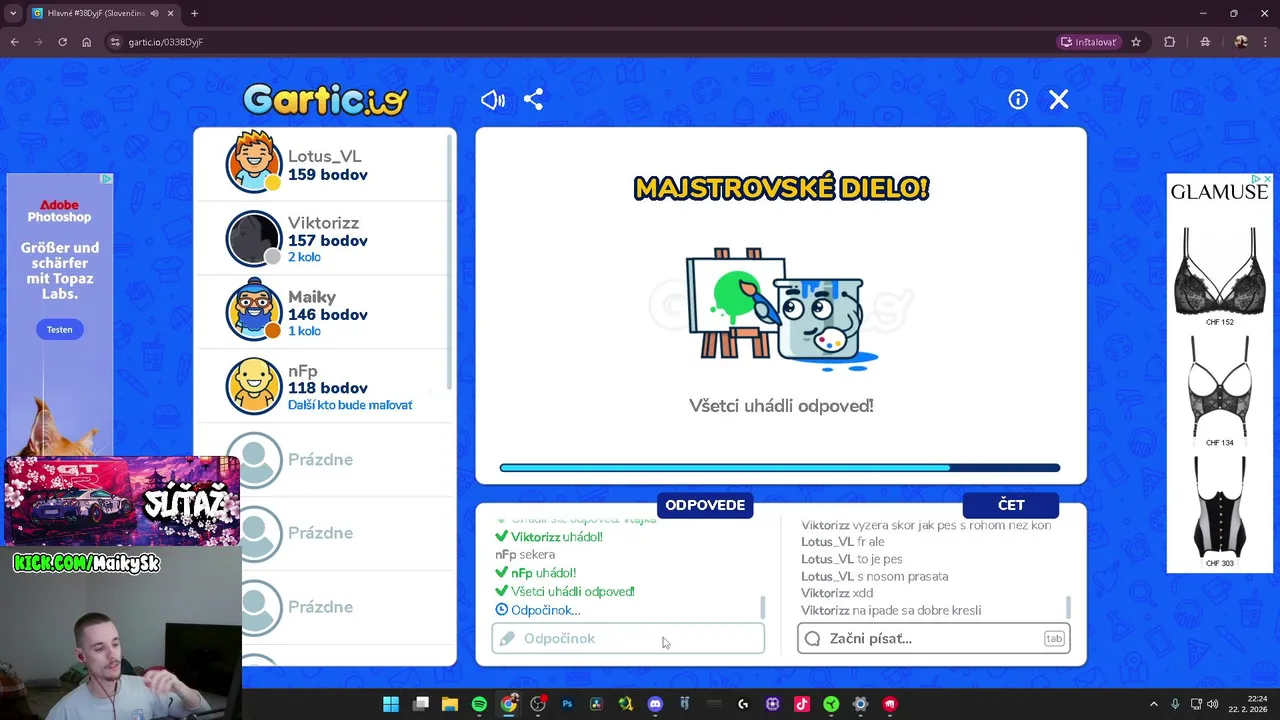Screen dimensions: 1280x720
Task: Open Chrome menu three dots
Action: 1266,42
